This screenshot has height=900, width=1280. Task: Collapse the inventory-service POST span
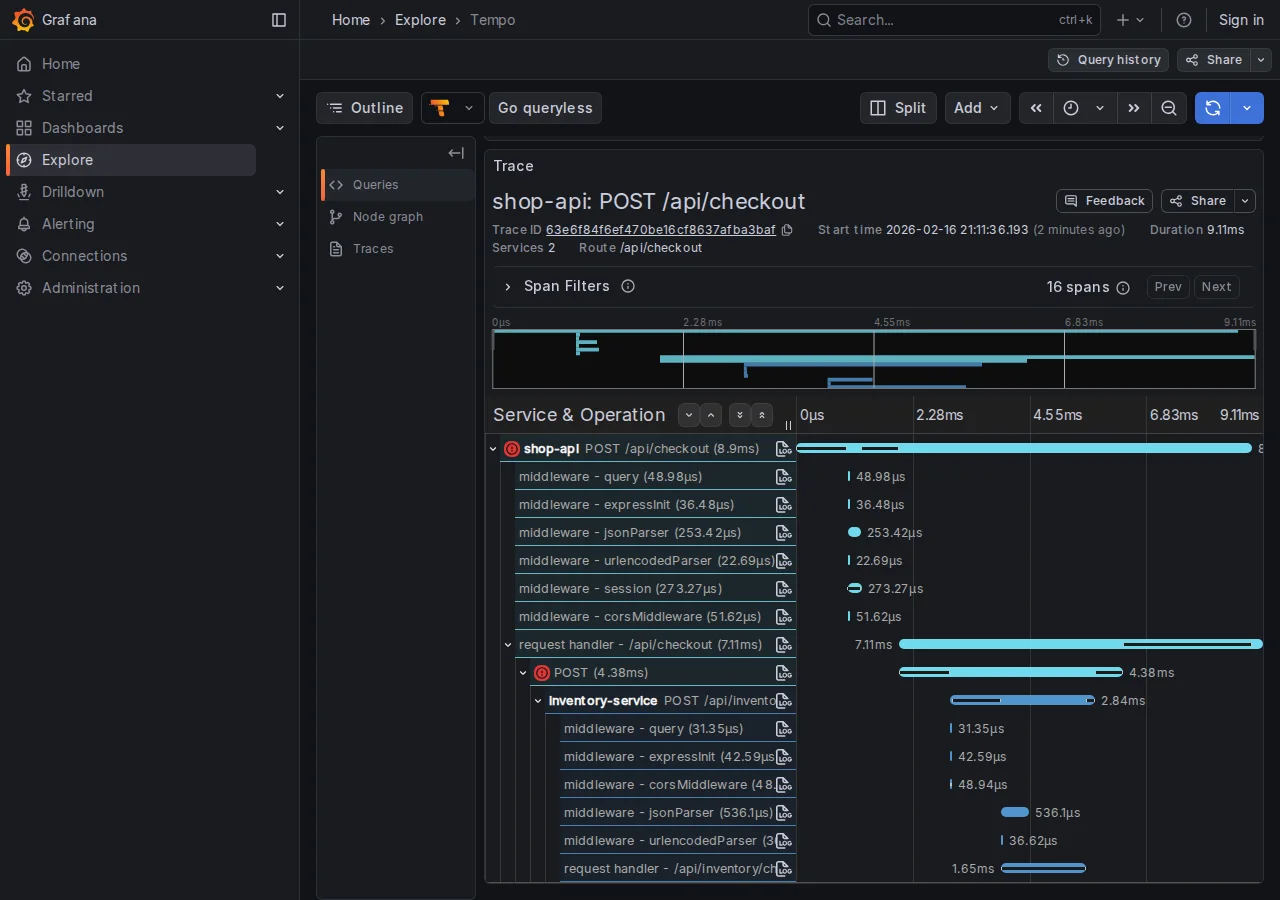click(538, 701)
